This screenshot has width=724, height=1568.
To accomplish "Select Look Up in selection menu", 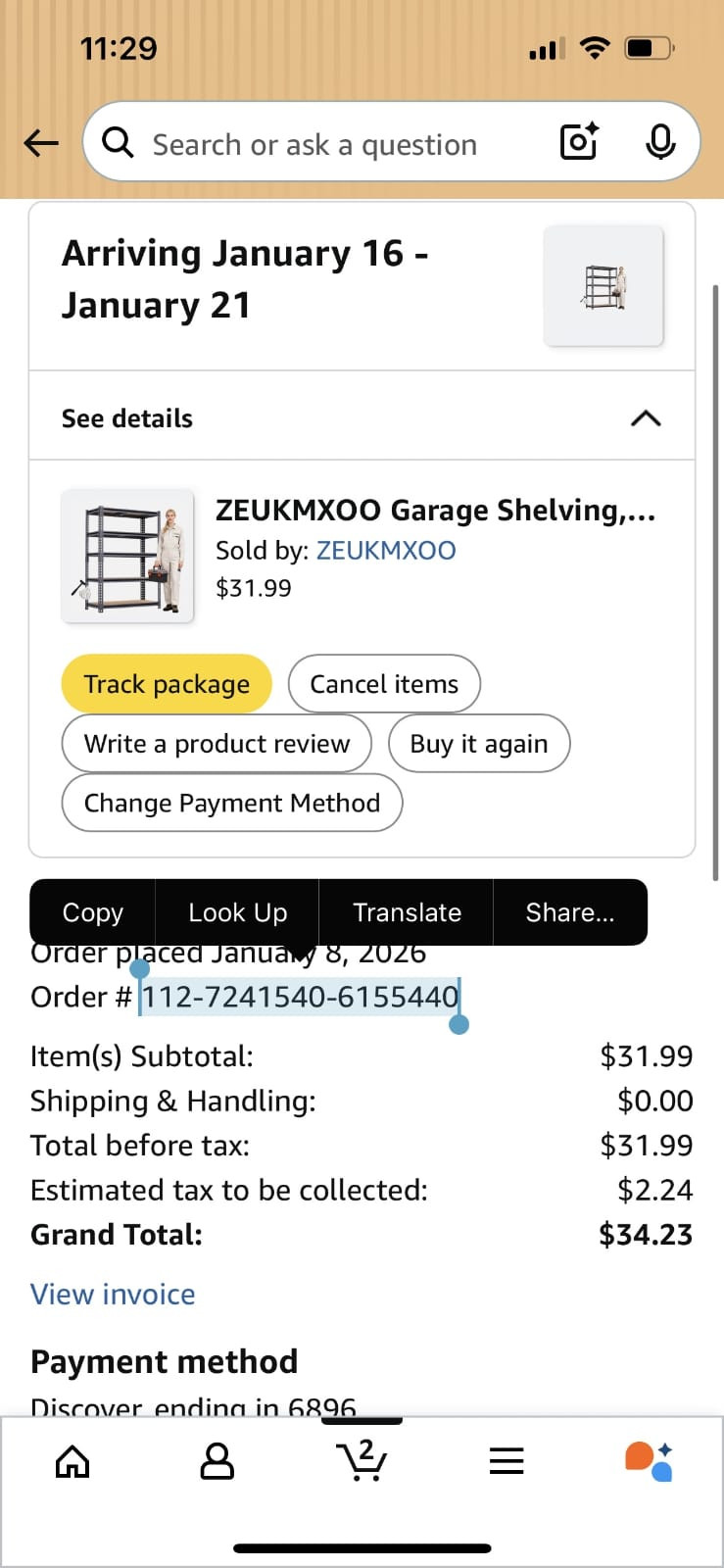I will tap(237, 912).
